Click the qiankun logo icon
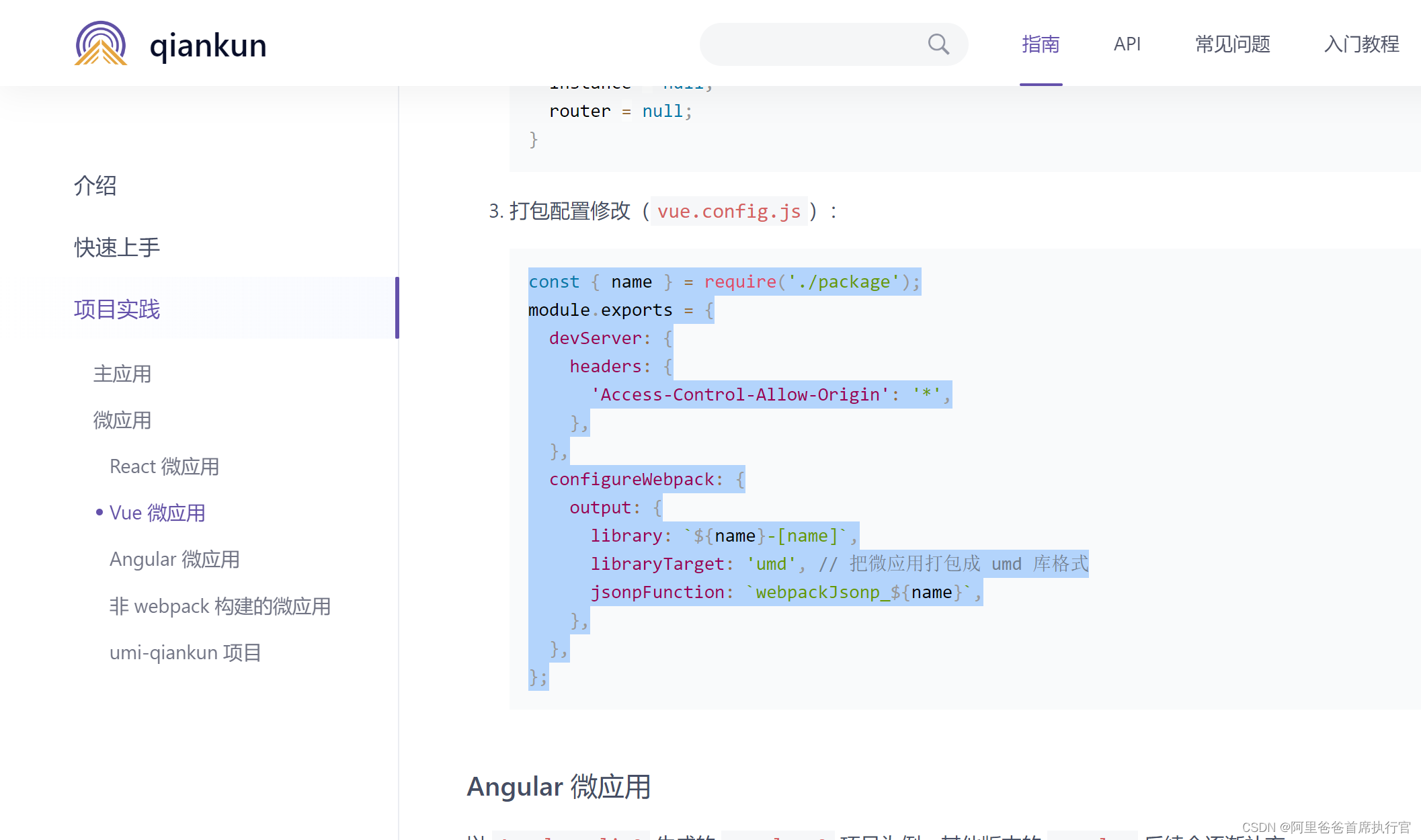Image resolution: width=1421 pixels, height=840 pixels. pyautogui.click(x=101, y=44)
